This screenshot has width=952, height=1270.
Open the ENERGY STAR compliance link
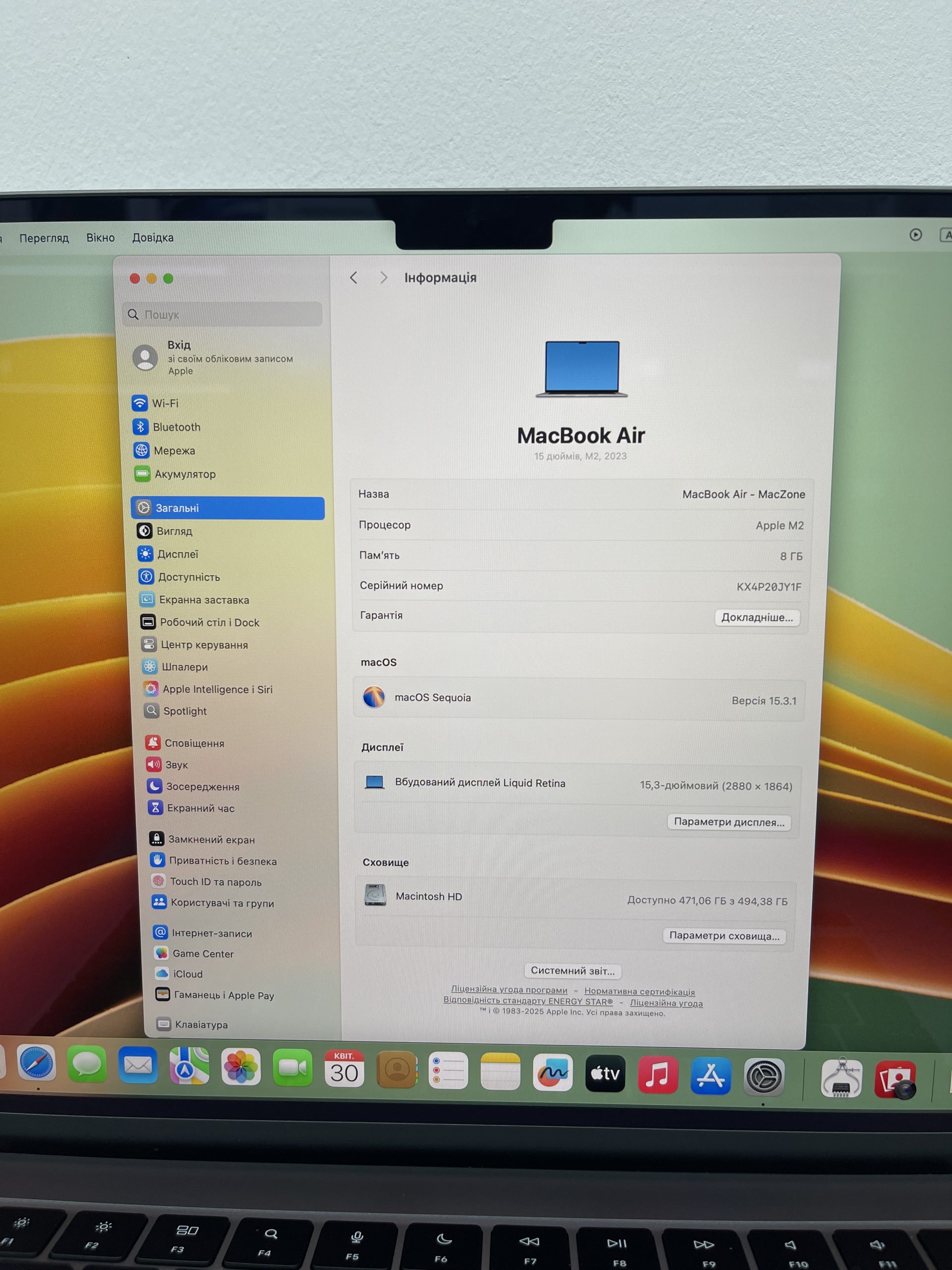[528, 1001]
